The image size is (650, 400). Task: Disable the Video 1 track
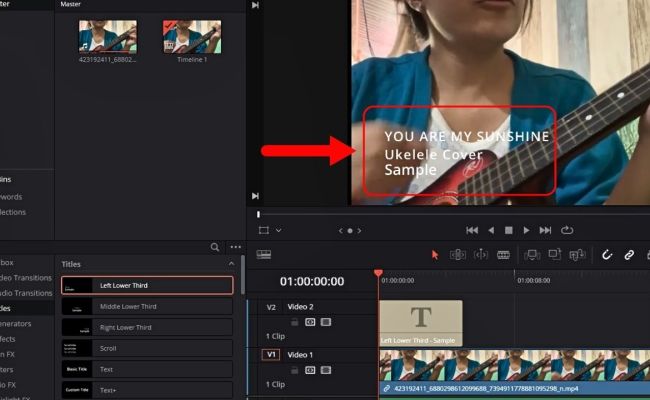point(326,370)
